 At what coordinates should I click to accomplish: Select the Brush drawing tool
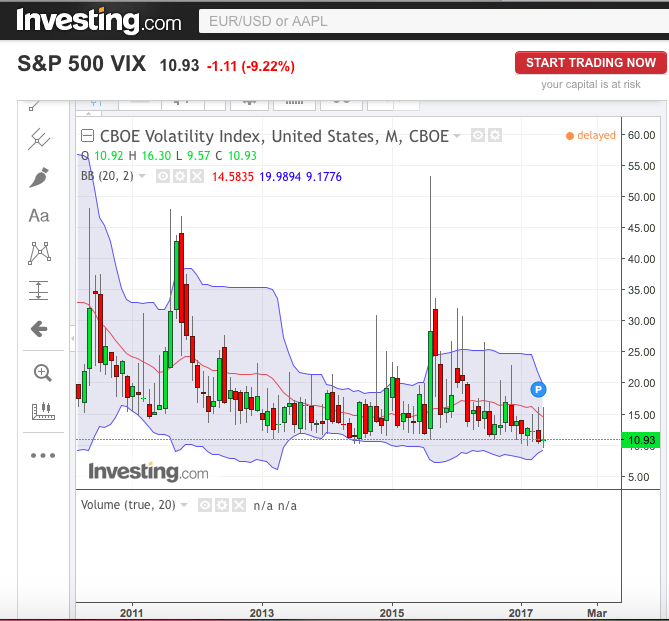point(39,178)
